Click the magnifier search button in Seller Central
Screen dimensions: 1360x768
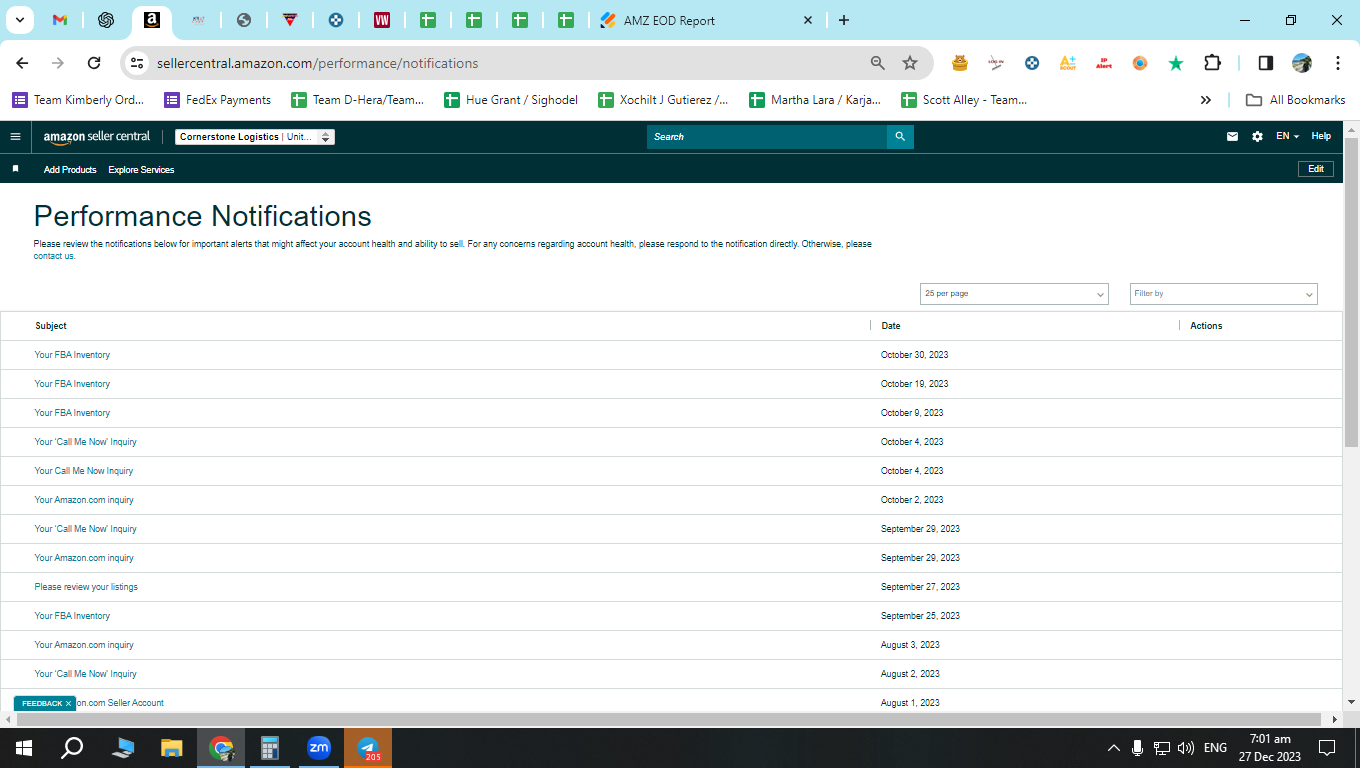pos(900,137)
